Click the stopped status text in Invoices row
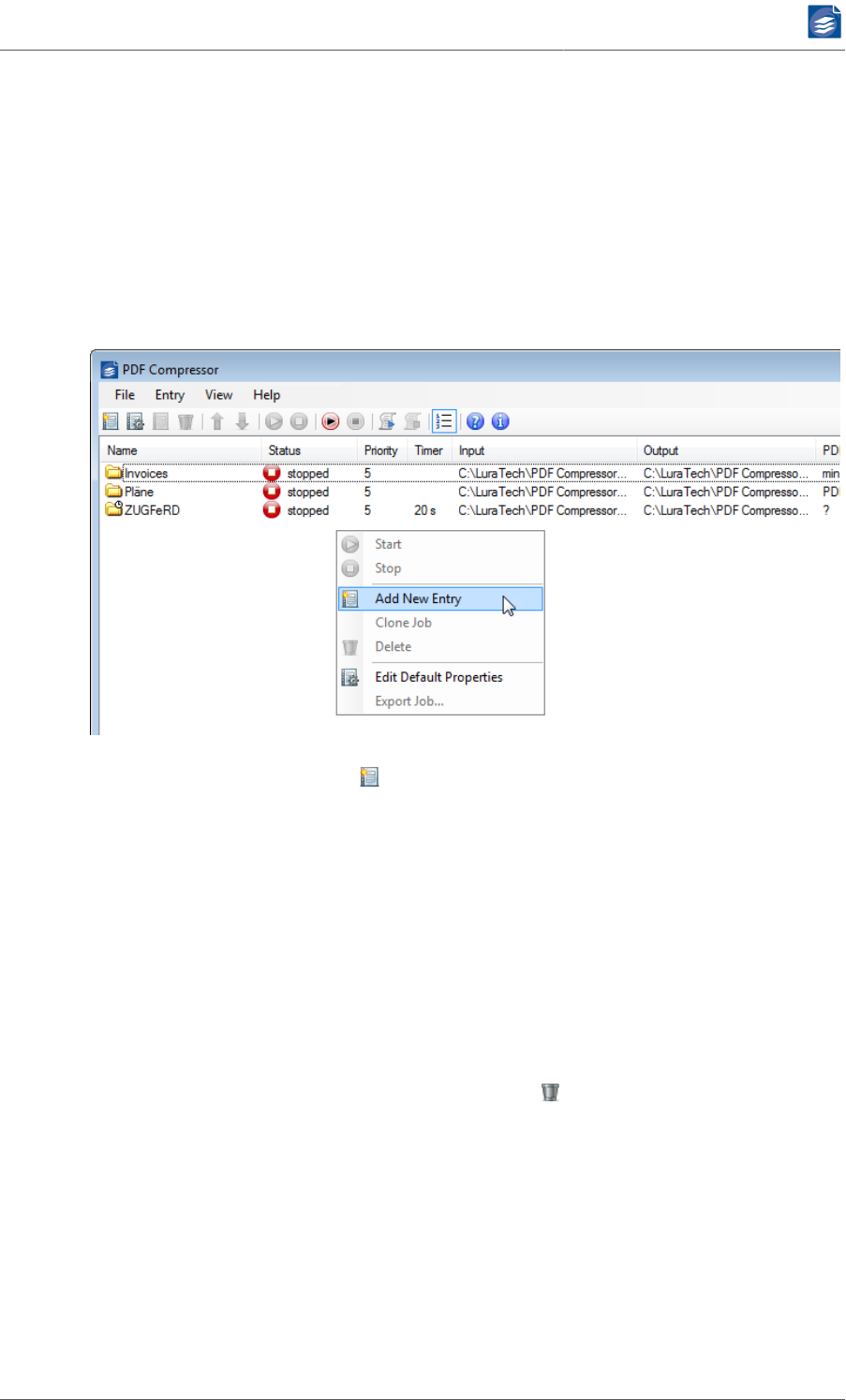 tap(308, 474)
